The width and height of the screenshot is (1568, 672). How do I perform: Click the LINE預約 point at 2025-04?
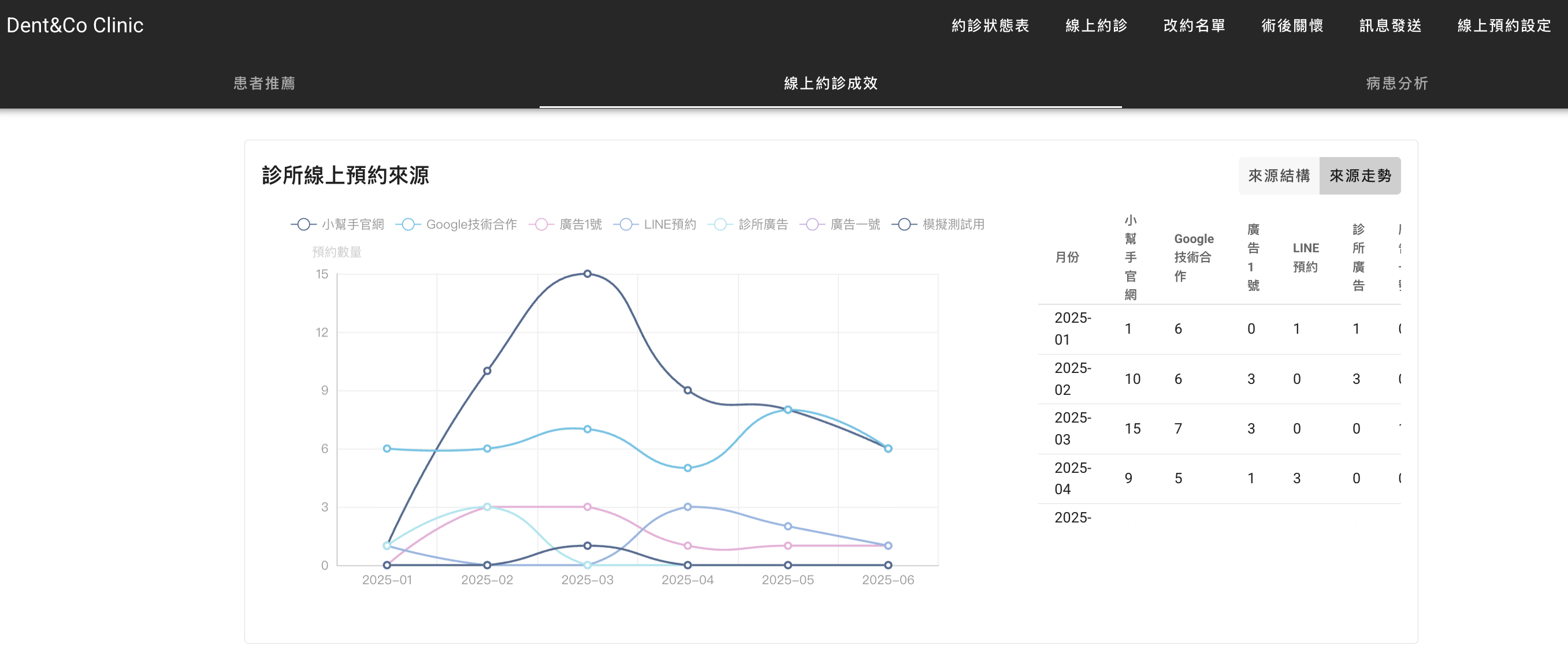[x=687, y=506]
